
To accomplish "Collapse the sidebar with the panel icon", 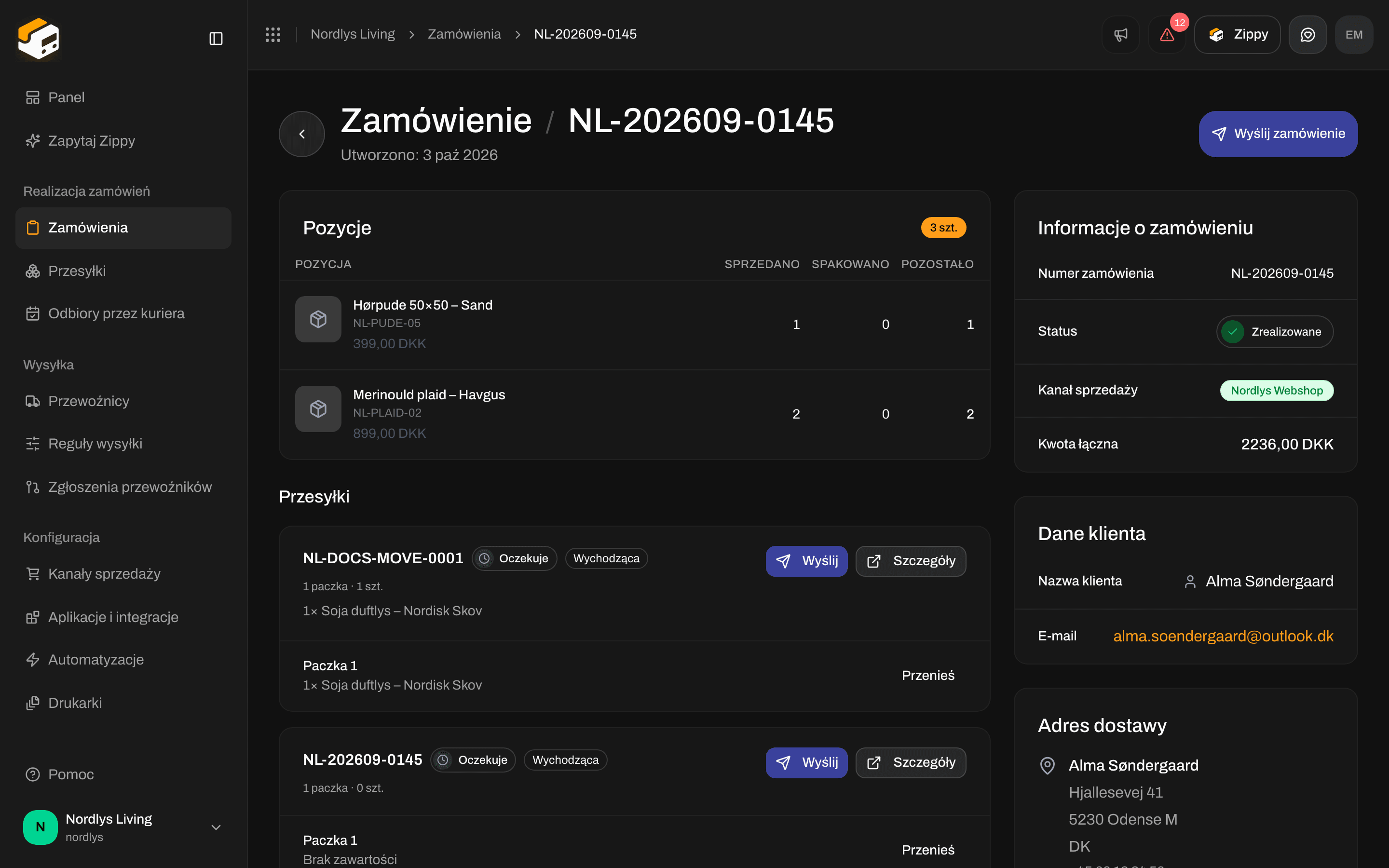I will click(216, 39).
